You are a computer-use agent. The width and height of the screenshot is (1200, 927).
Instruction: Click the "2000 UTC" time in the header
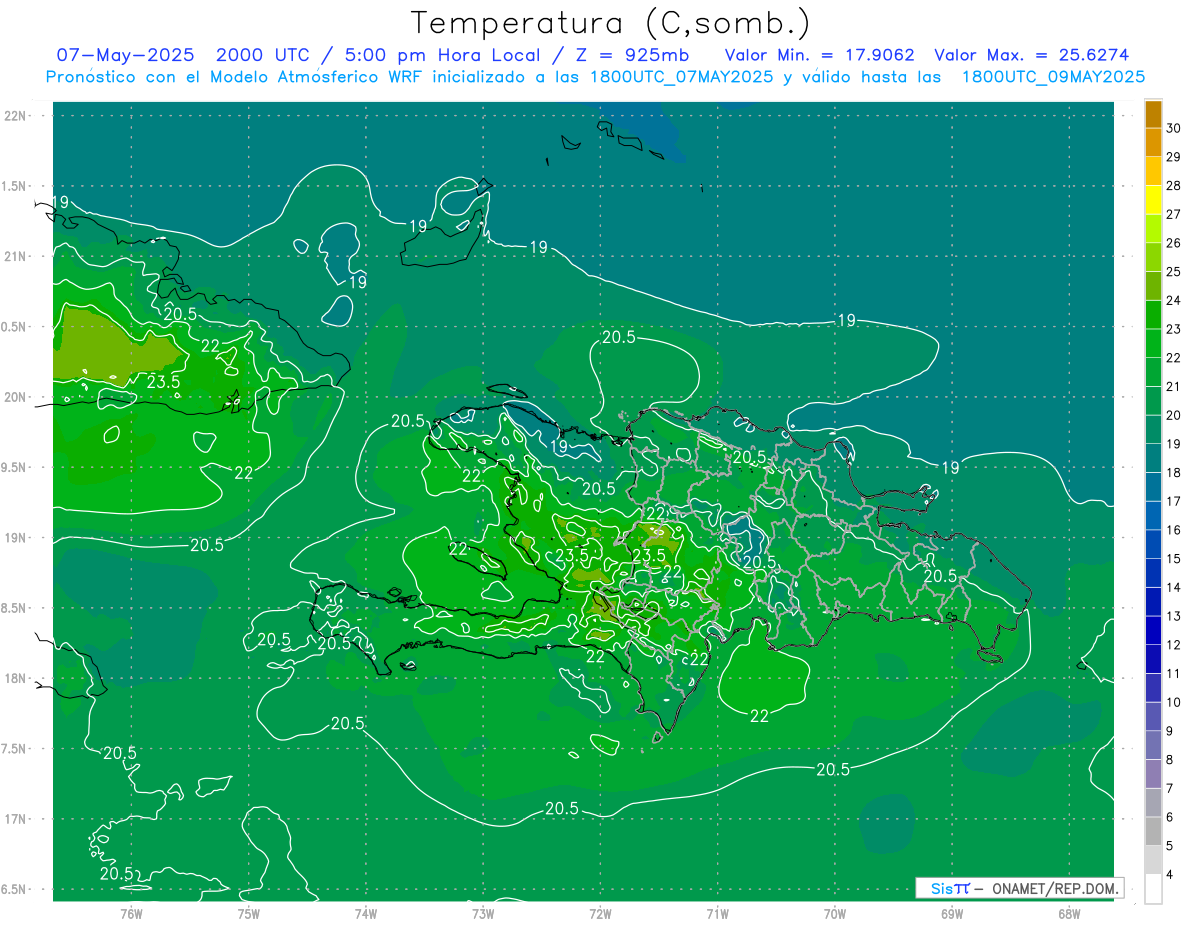[x=263, y=55]
